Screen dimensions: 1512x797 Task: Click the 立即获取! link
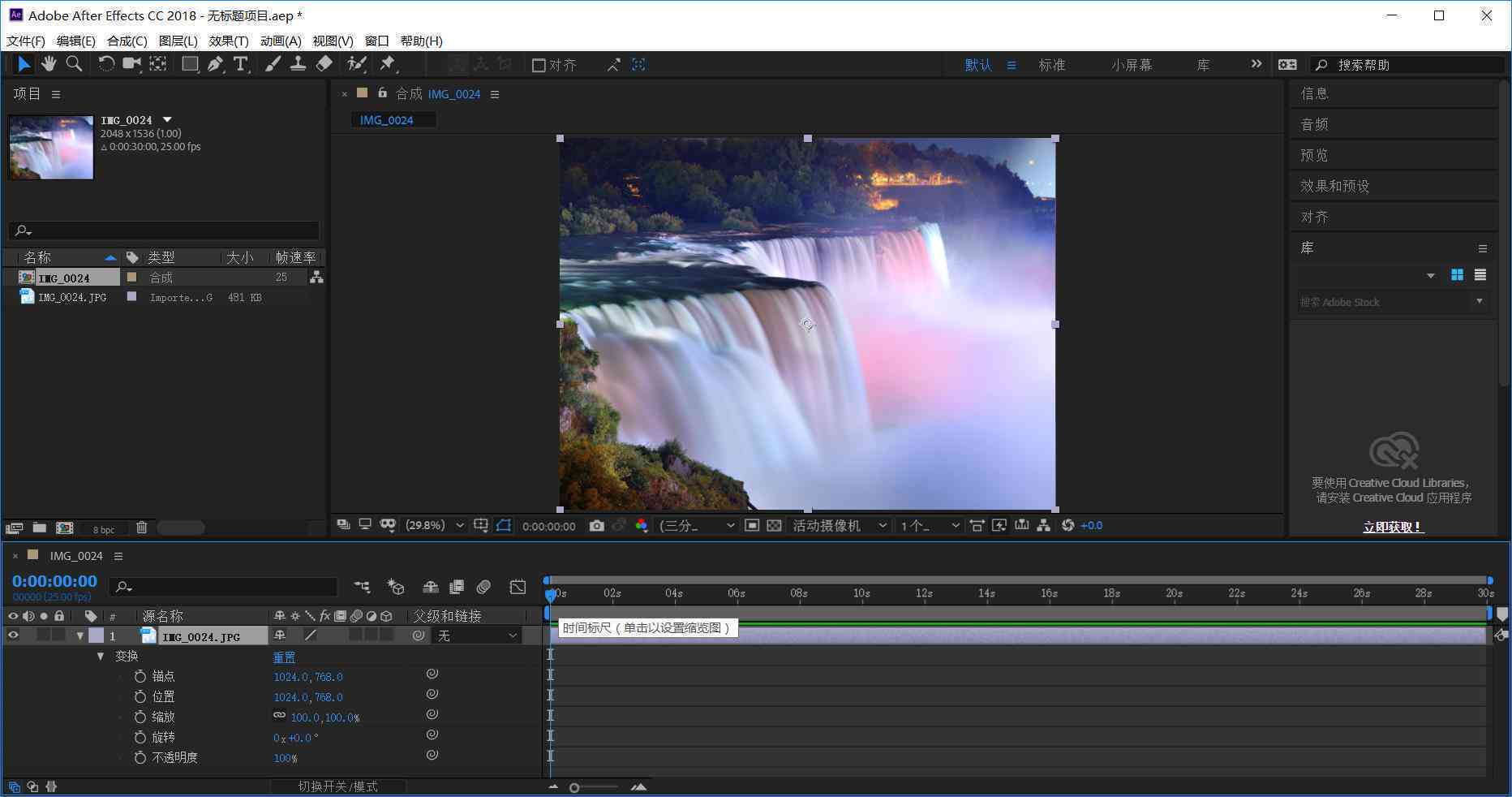1394,527
